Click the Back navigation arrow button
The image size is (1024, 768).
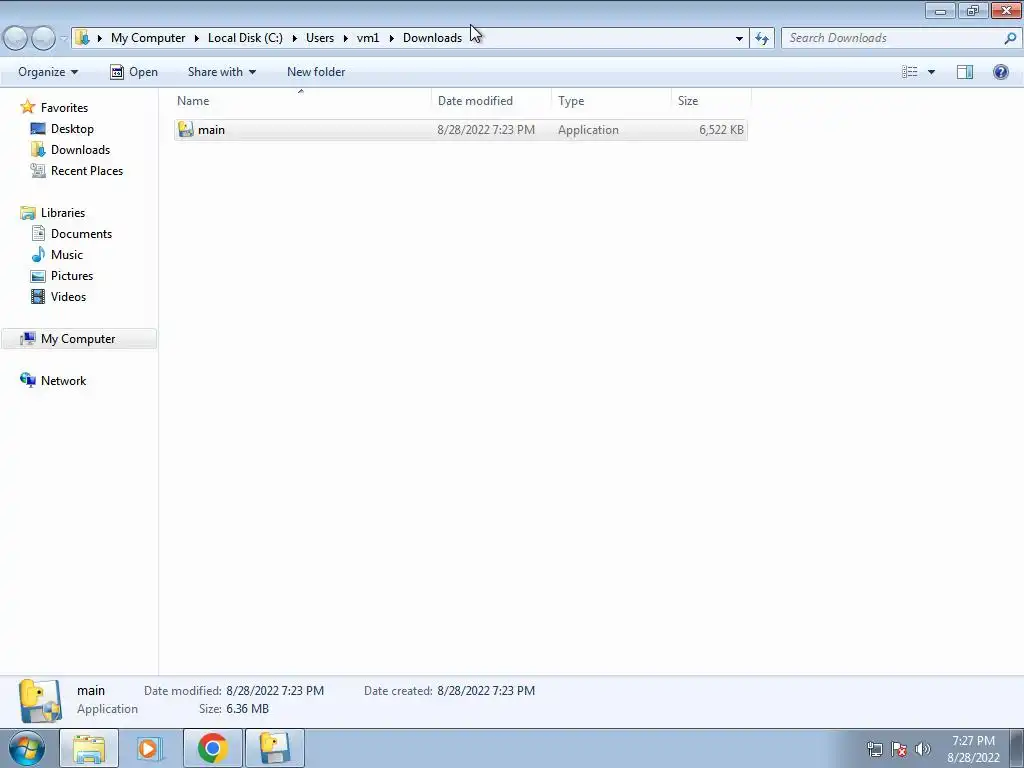pyautogui.click(x=16, y=38)
